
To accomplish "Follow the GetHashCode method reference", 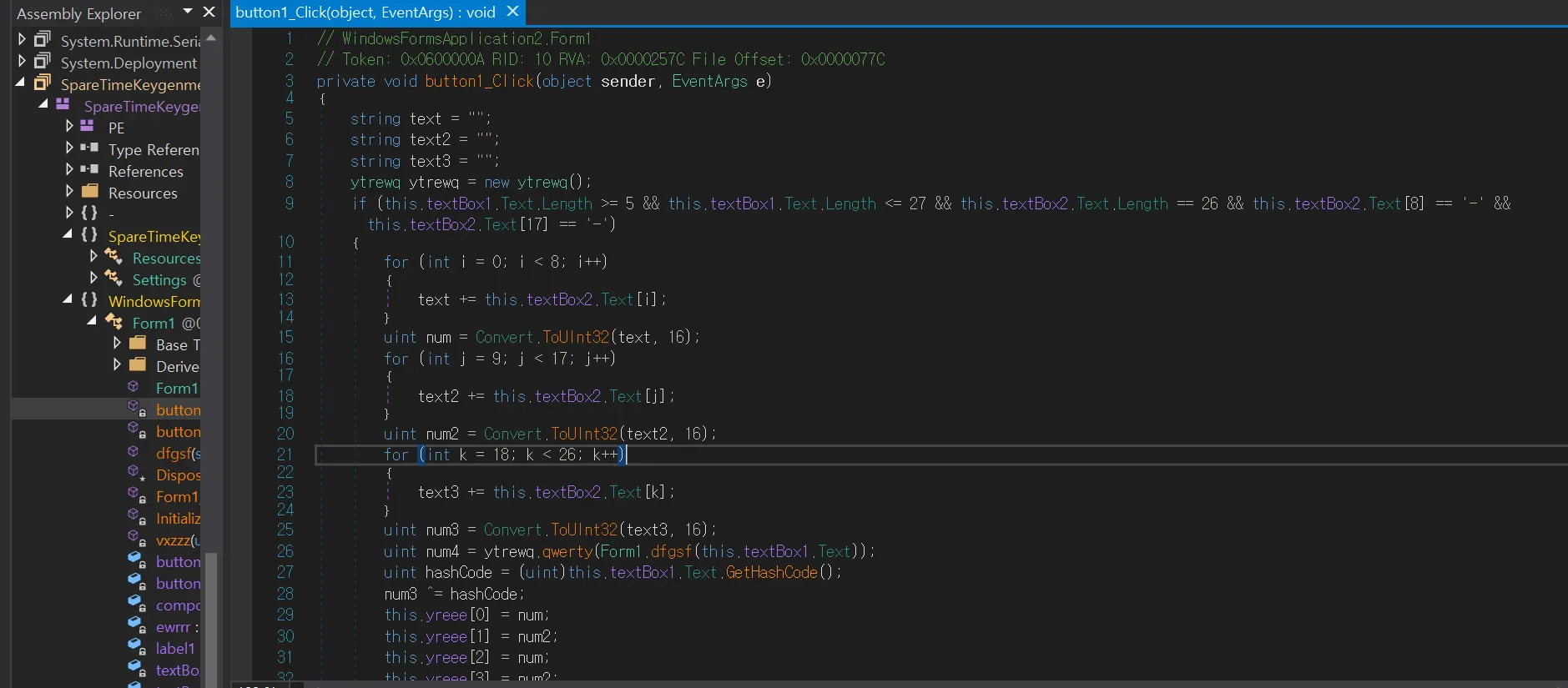I will pos(771,572).
